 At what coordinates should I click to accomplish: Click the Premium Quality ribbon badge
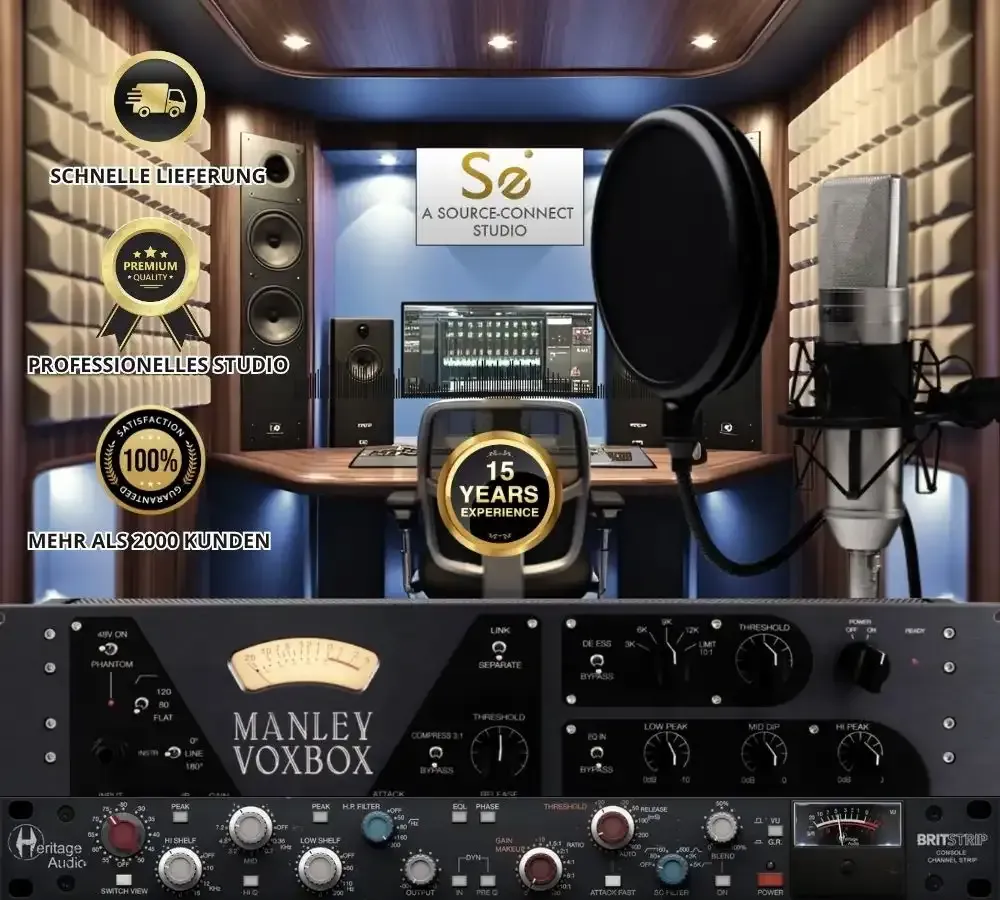click(x=151, y=281)
